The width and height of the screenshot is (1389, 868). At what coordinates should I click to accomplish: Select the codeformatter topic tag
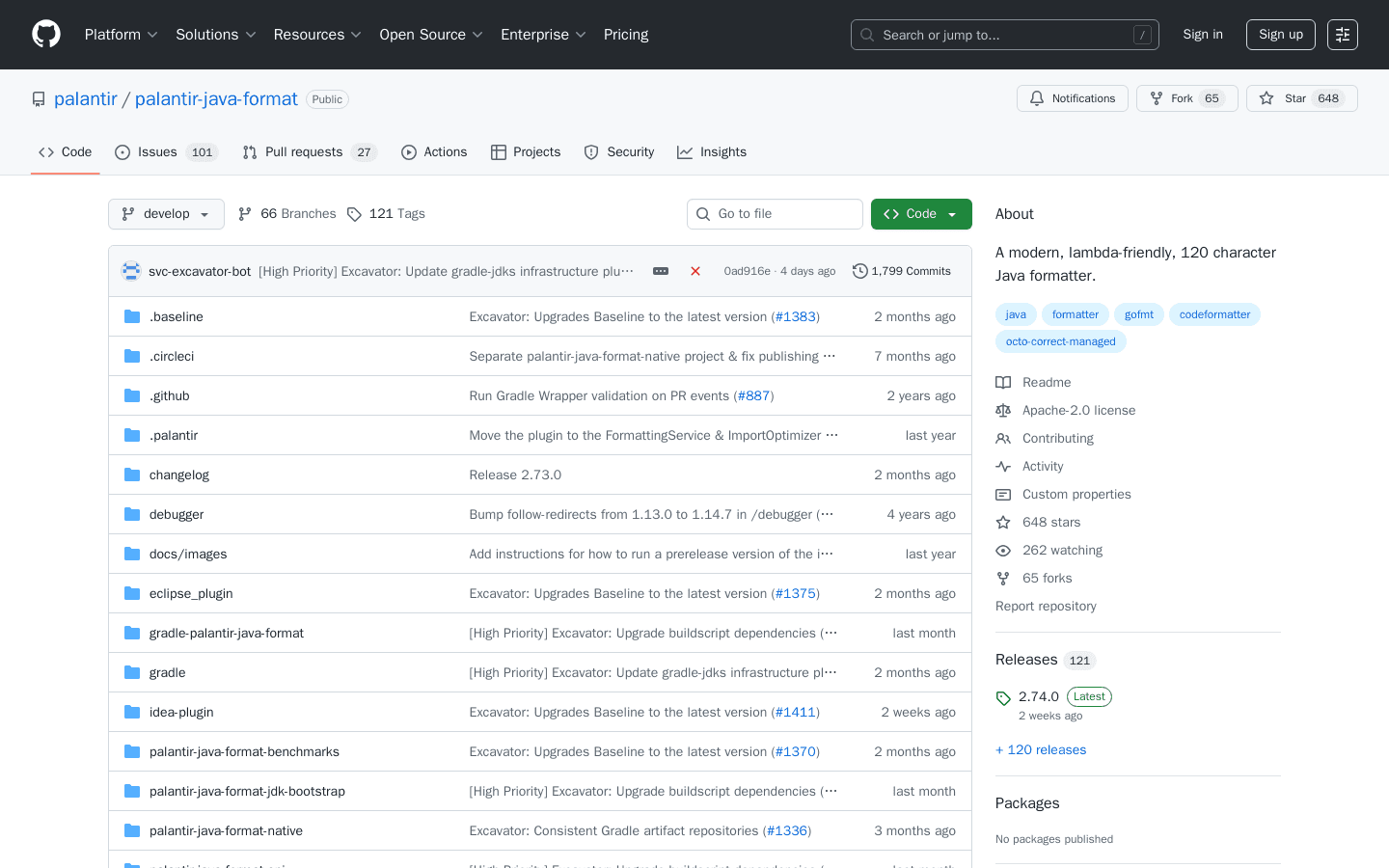[1214, 314]
